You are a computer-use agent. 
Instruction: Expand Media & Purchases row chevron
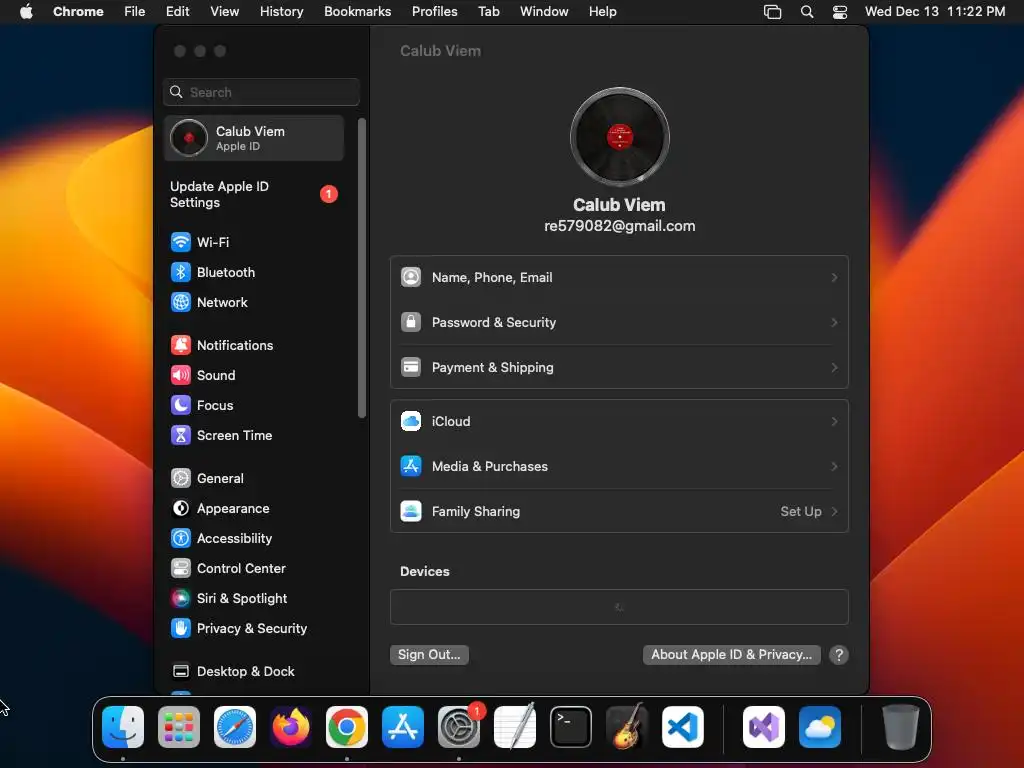834,467
